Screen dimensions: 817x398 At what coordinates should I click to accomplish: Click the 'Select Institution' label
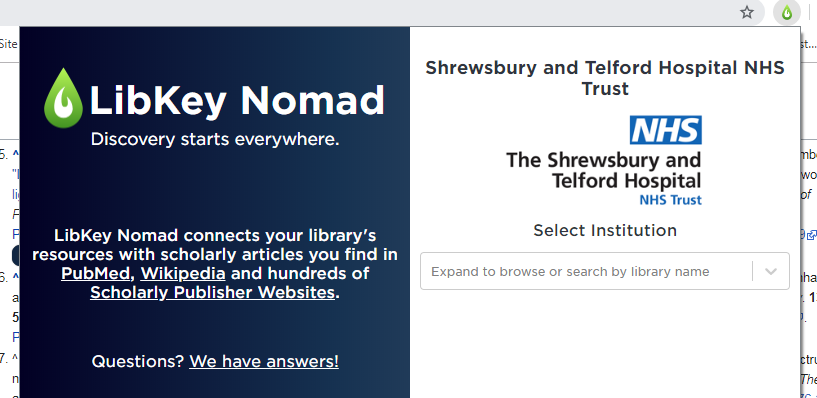point(605,230)
